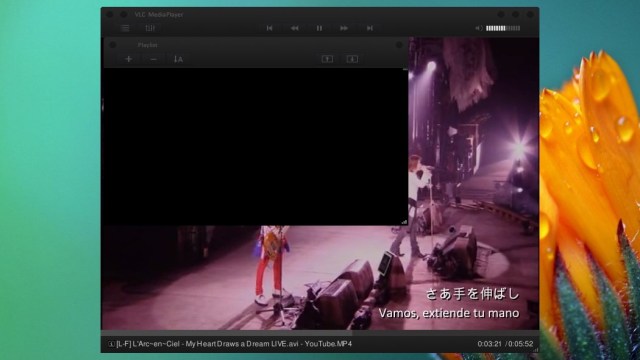The width and height of the screenshot is (640, 360).
Task: Move playlist item up
Action: click(x=327, y=59)
